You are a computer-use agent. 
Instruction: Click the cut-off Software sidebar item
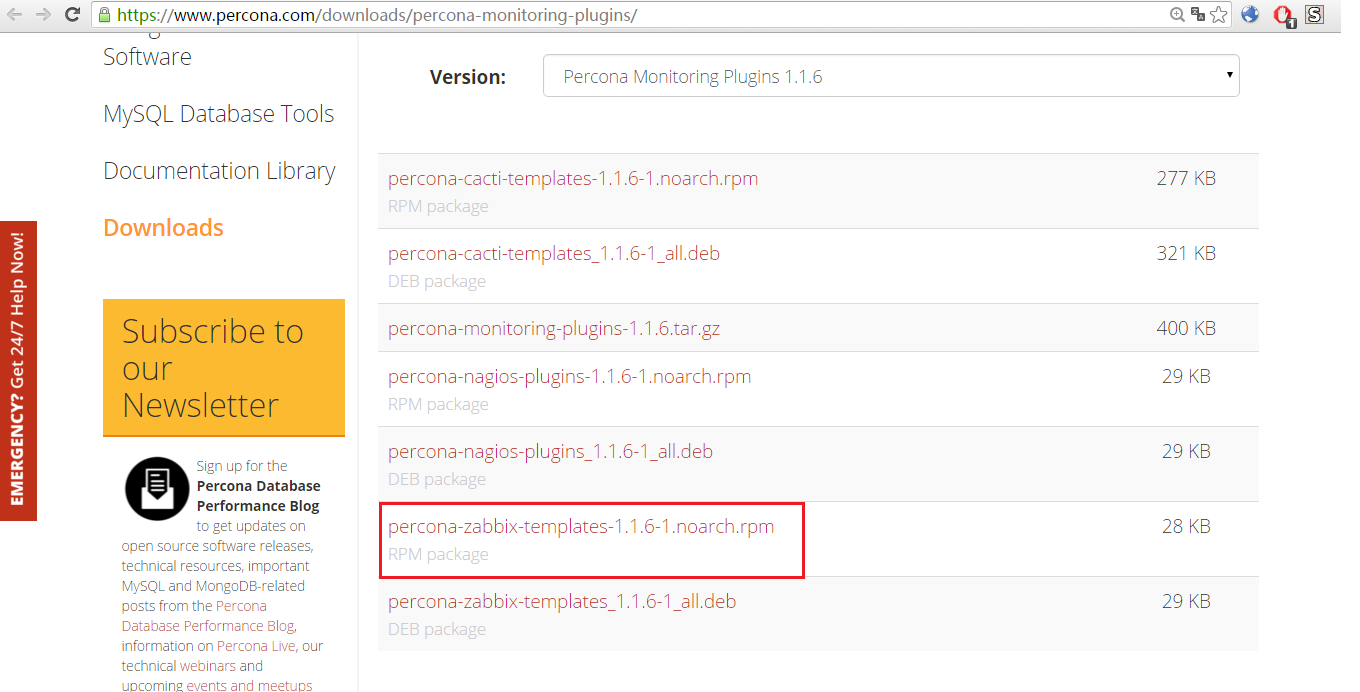147,57
